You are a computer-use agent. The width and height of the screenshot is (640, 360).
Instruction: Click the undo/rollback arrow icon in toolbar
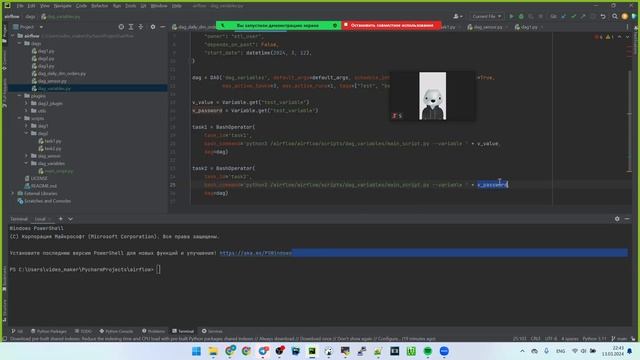(603, 16)
